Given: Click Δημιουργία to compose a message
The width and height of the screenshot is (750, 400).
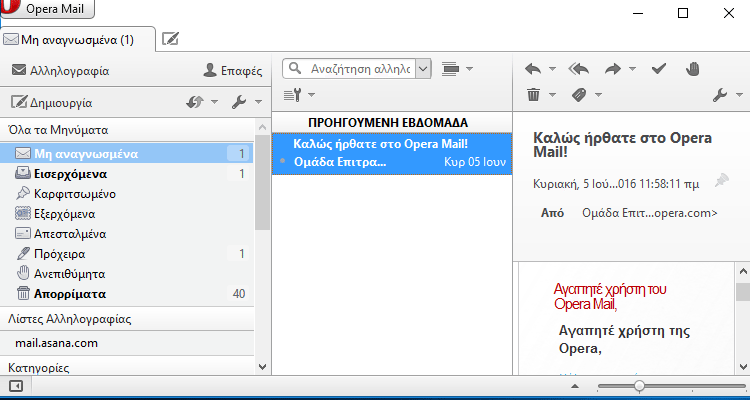Looking at the screenshot, I should tap(52, 102).
